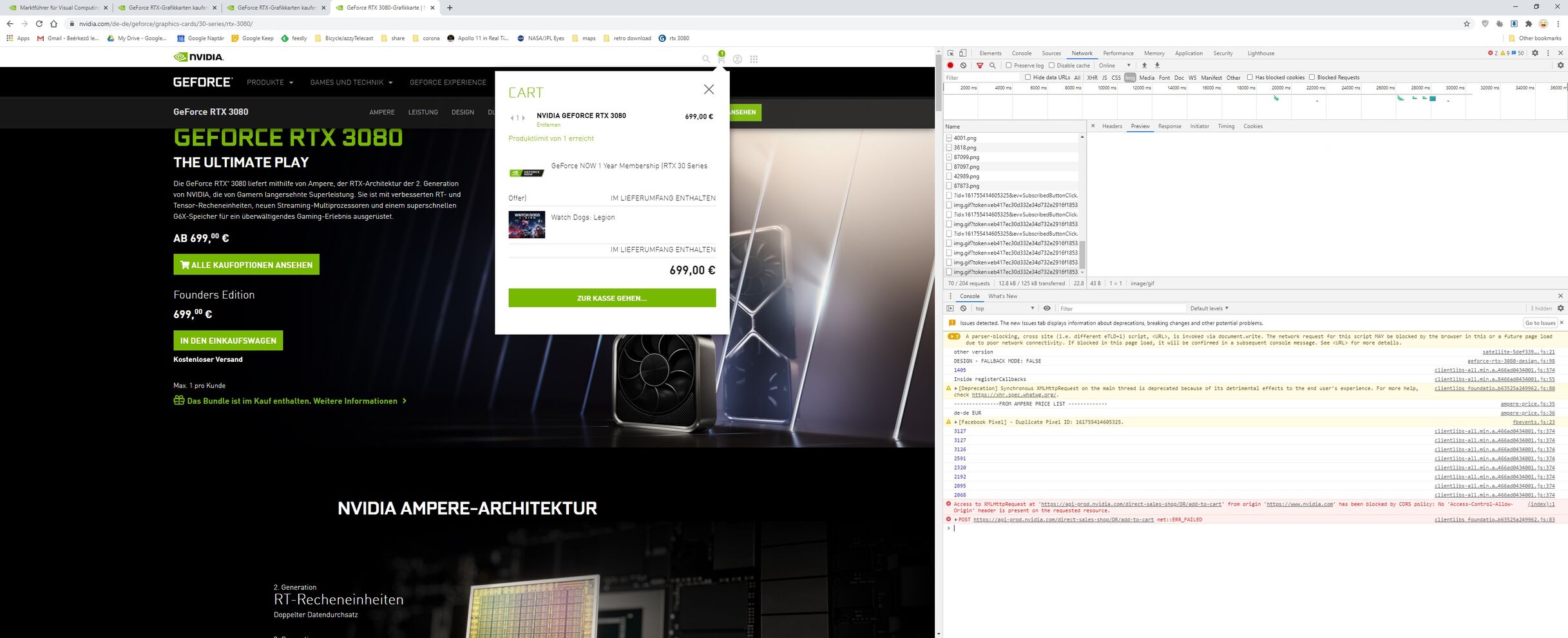Click the Export HAR download arrow icon
1568x638 pixels.
click(x=1157, y=66)
